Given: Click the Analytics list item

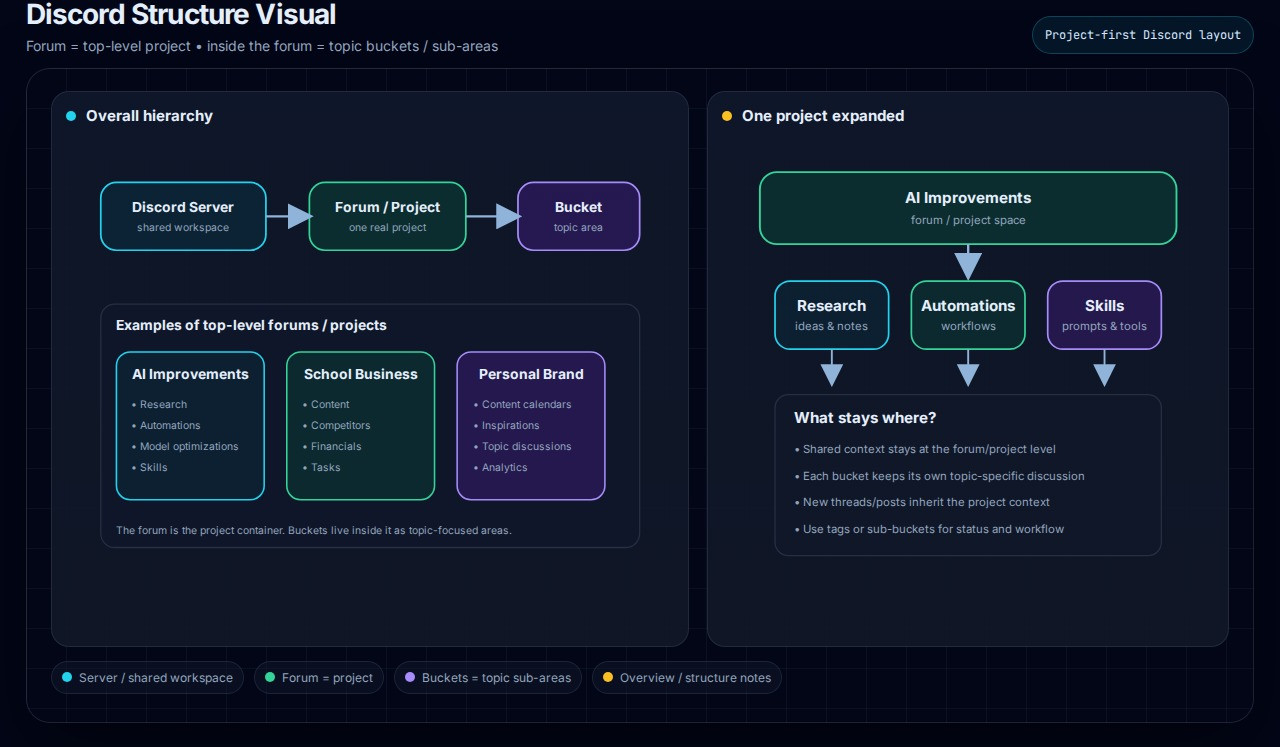Looking at the screenshot, I should [x=500, y=468].
